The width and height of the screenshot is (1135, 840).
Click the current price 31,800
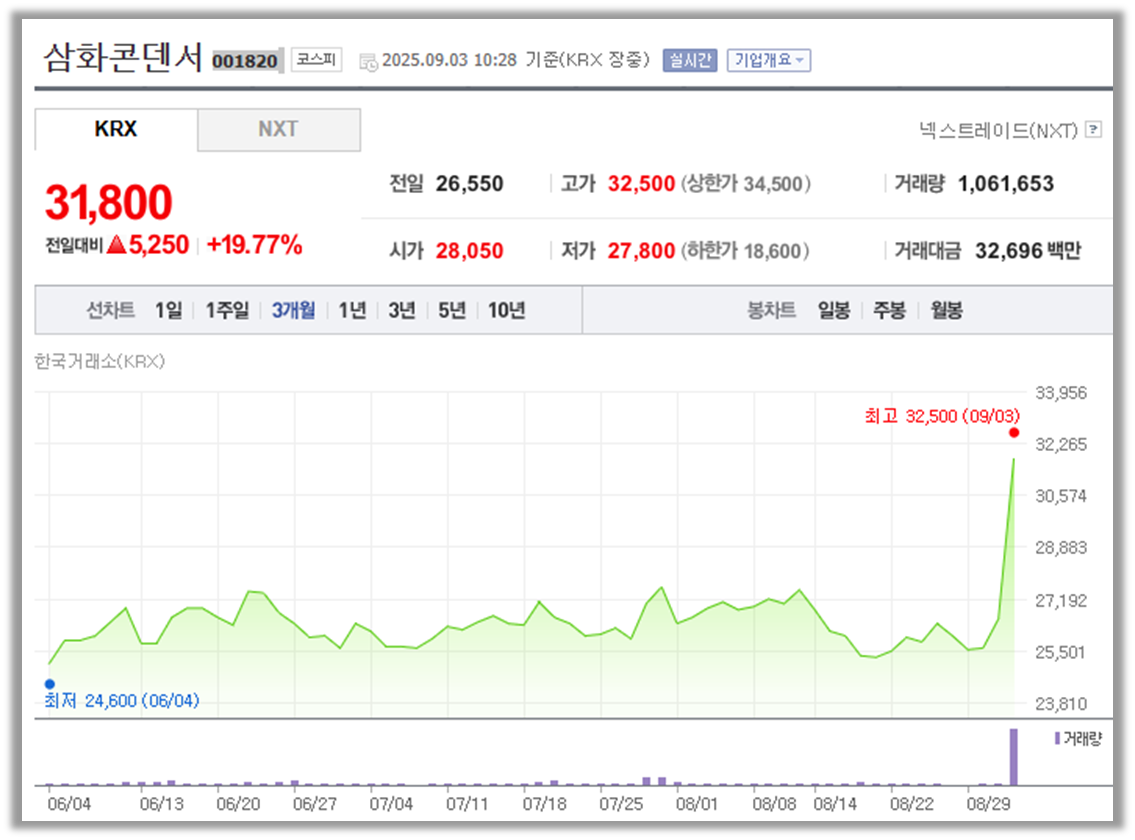pos(109,202)
